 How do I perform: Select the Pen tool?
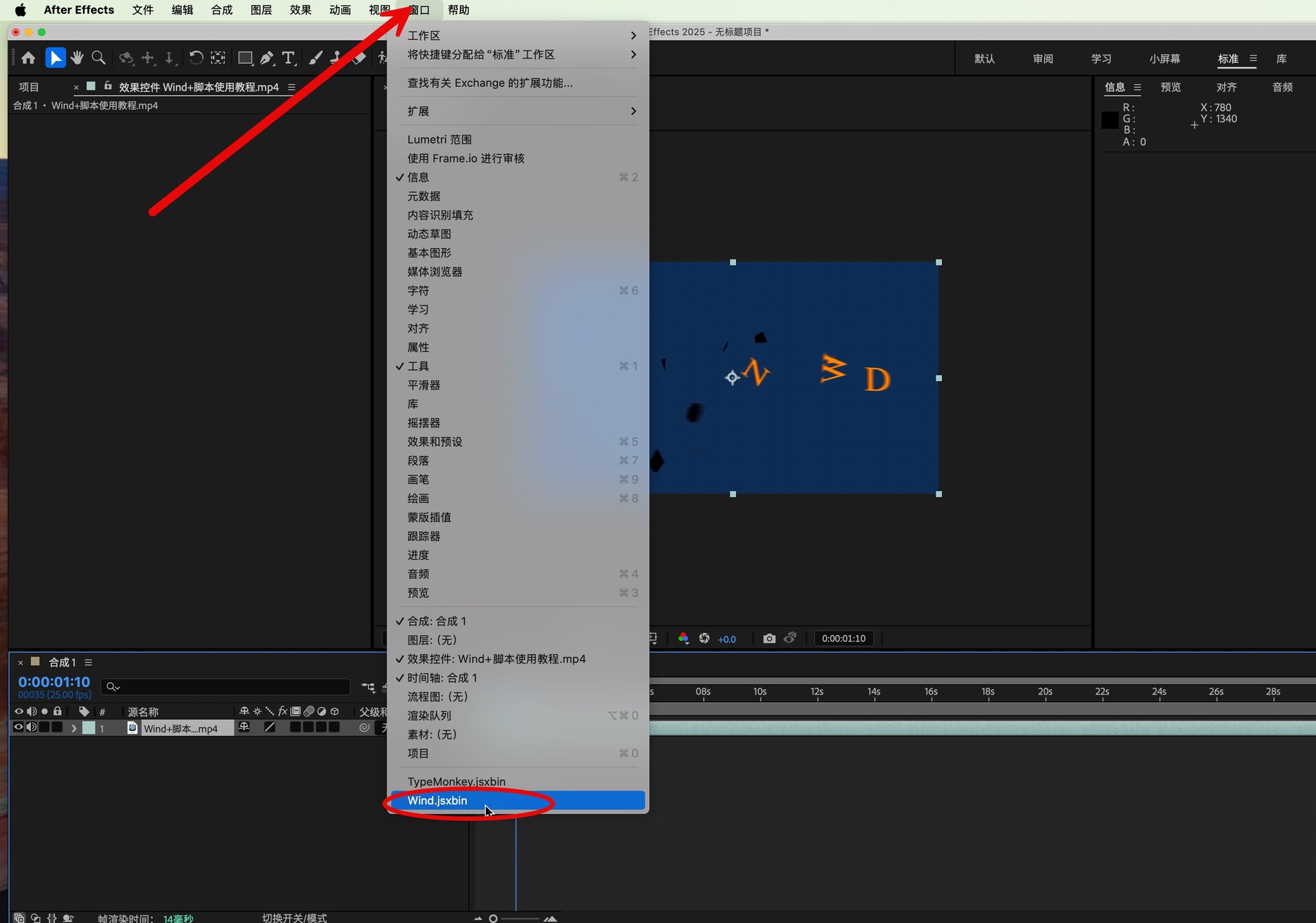(267, 58)
